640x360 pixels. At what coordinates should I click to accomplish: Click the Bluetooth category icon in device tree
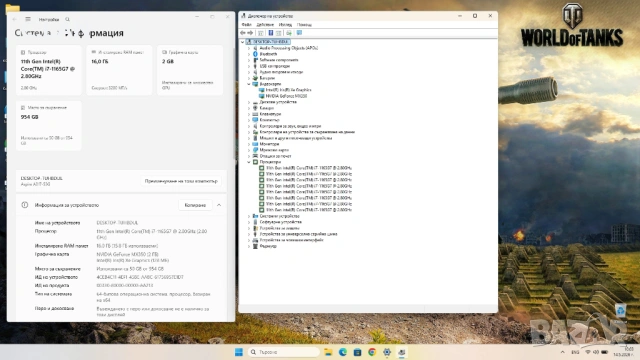pos(256,54)
